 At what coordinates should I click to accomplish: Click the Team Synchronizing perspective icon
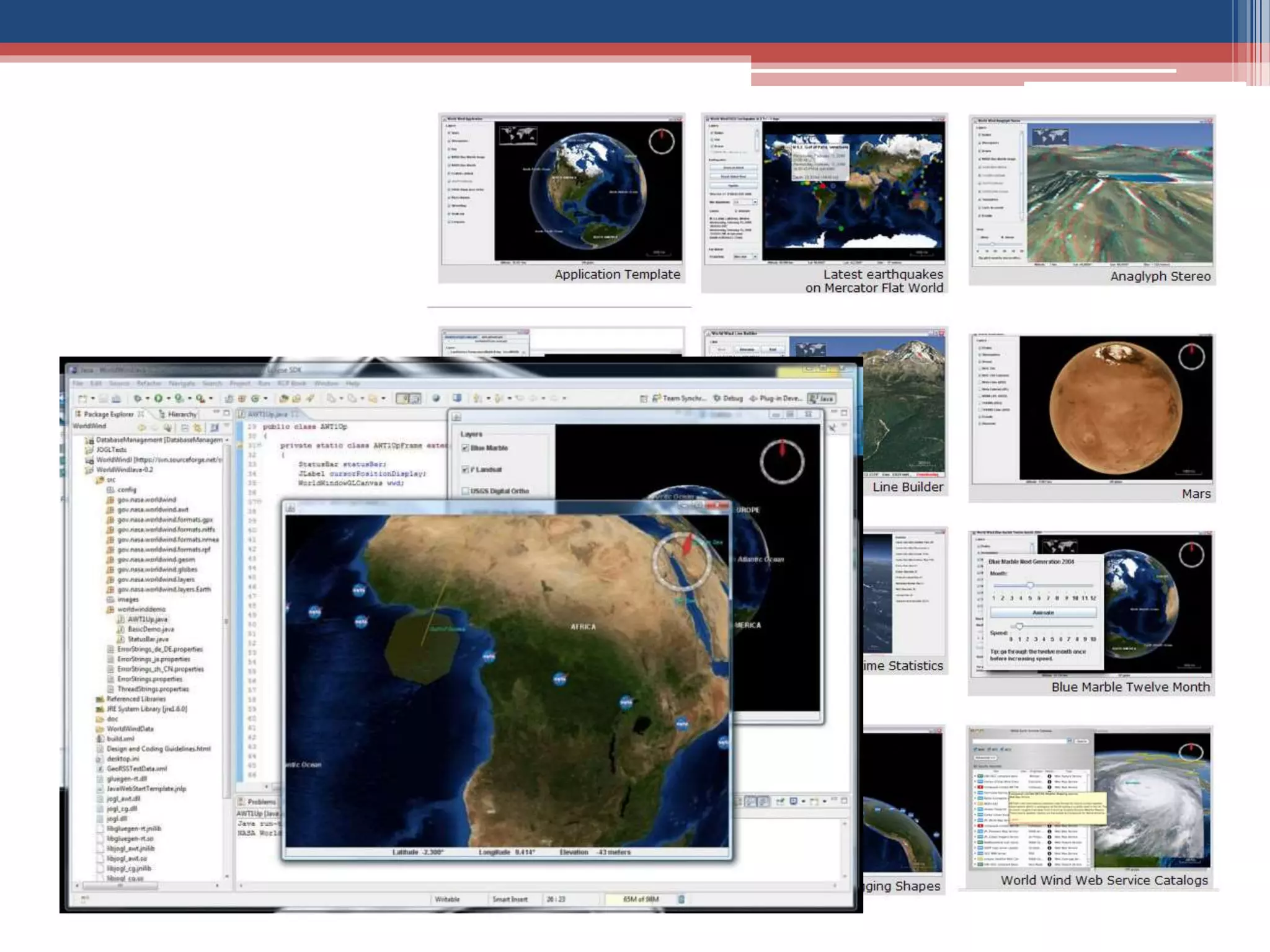pos(656,399)
